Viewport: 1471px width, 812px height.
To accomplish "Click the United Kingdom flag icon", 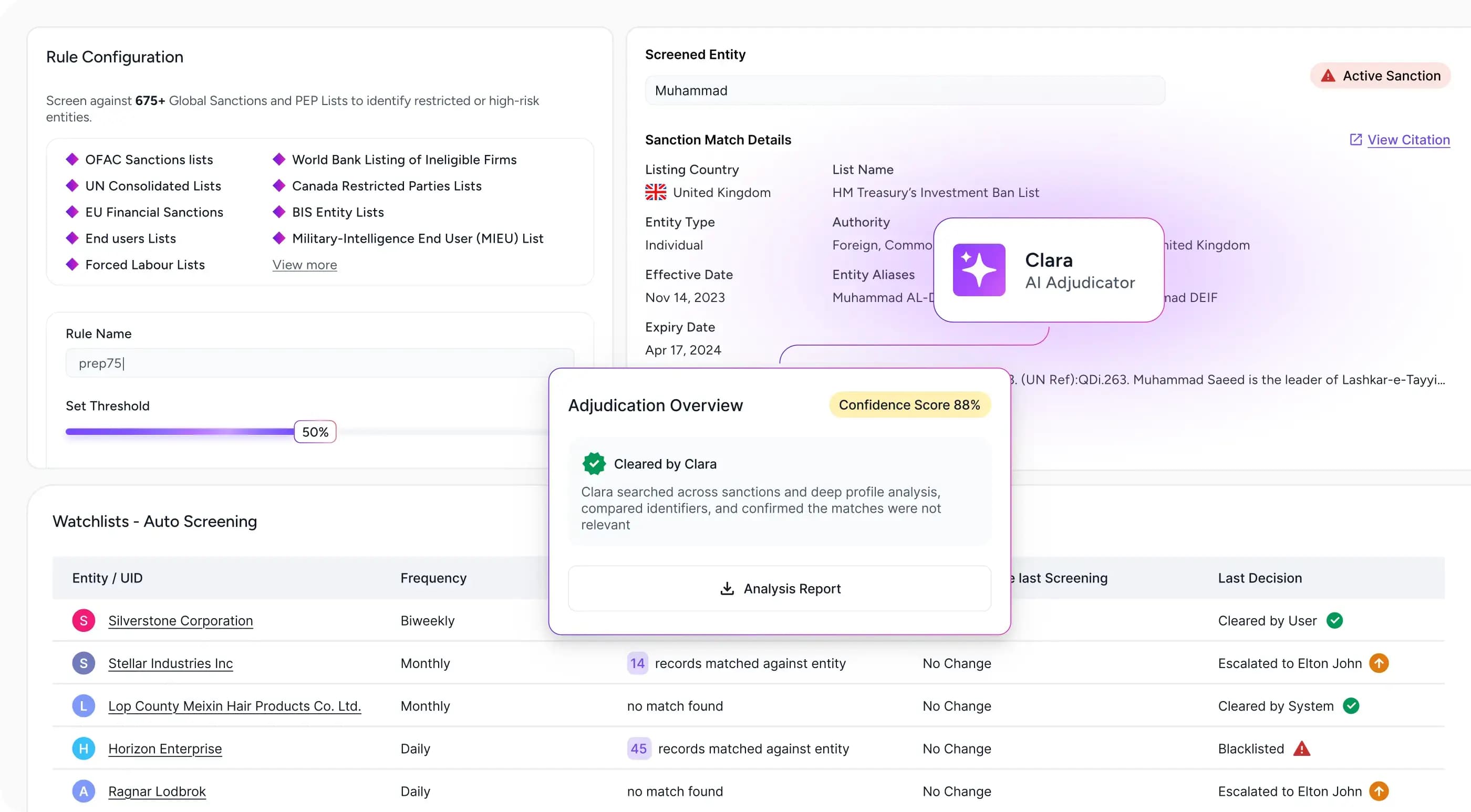I will 656,192.
